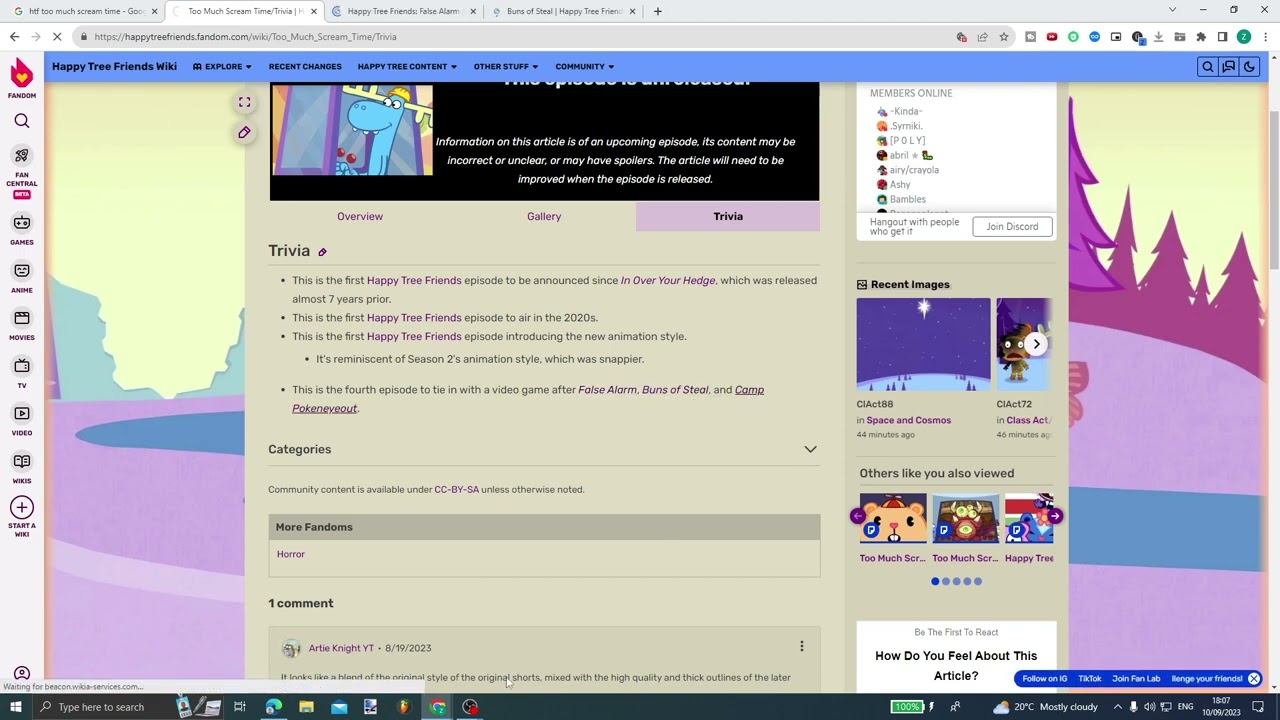1280x720 pixels.
Task: Select the last carousel page dot
Action: (x=978, y=581)
